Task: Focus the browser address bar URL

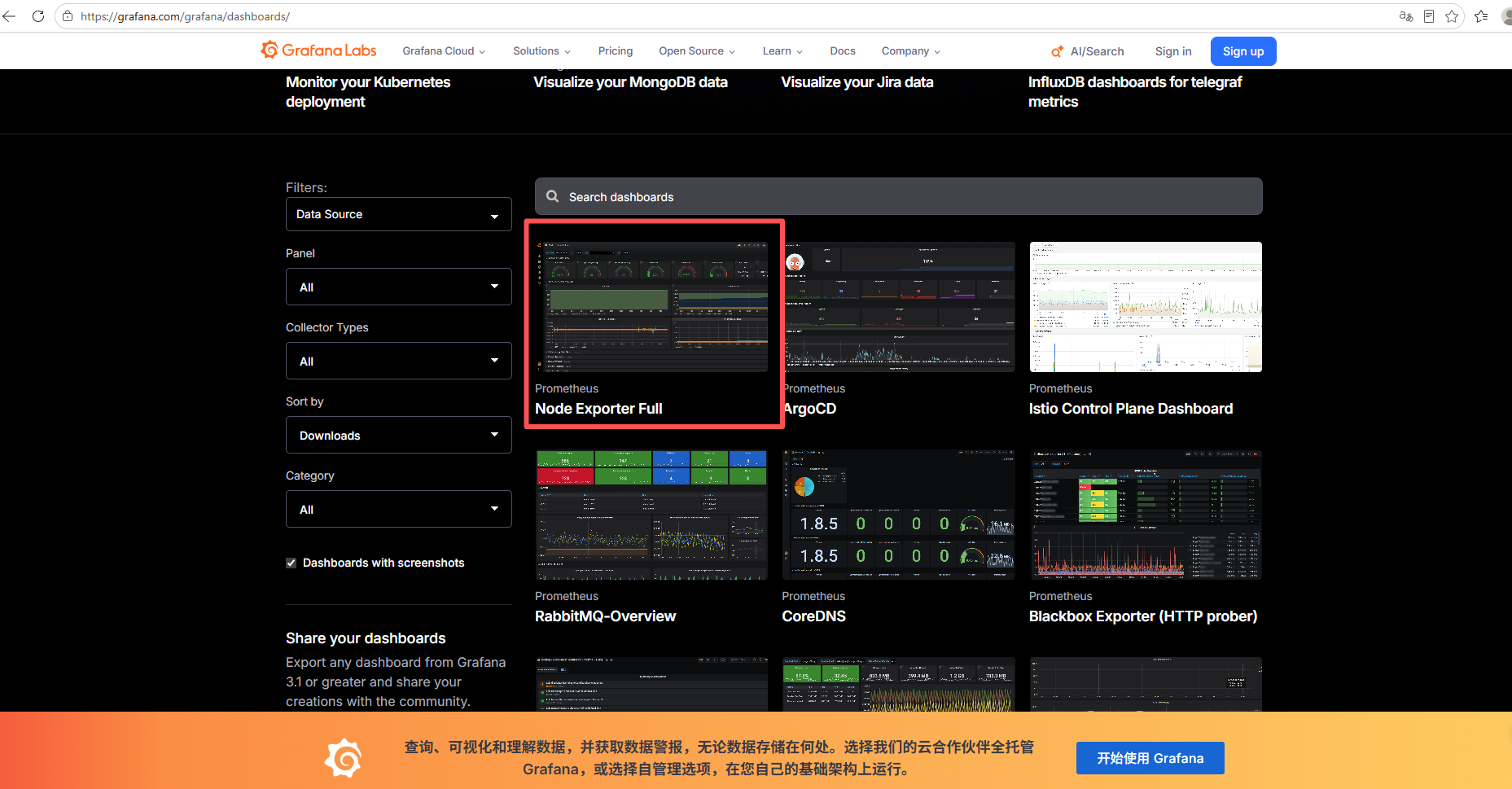Action: coord(185,16)
